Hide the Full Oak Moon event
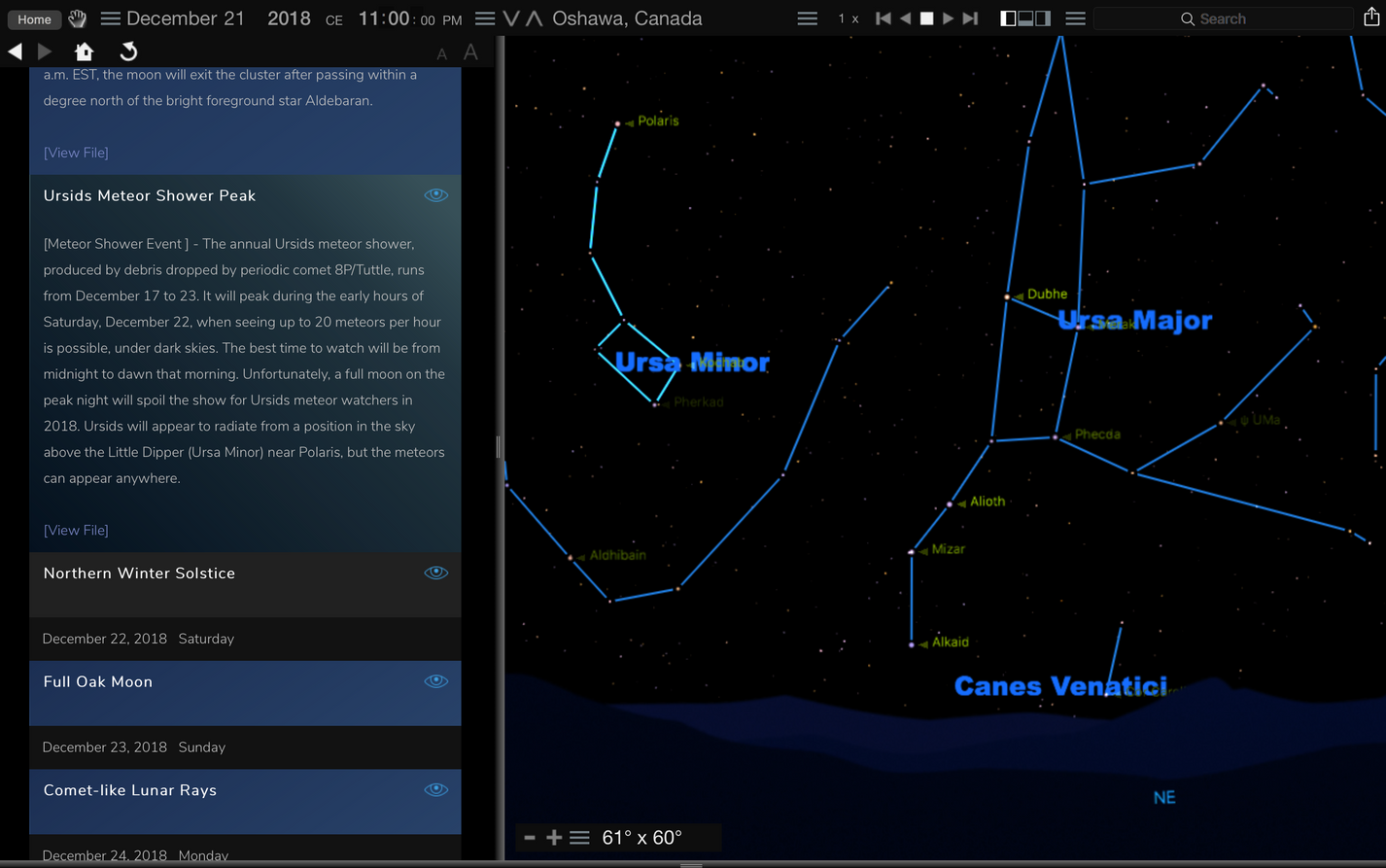 435,680
